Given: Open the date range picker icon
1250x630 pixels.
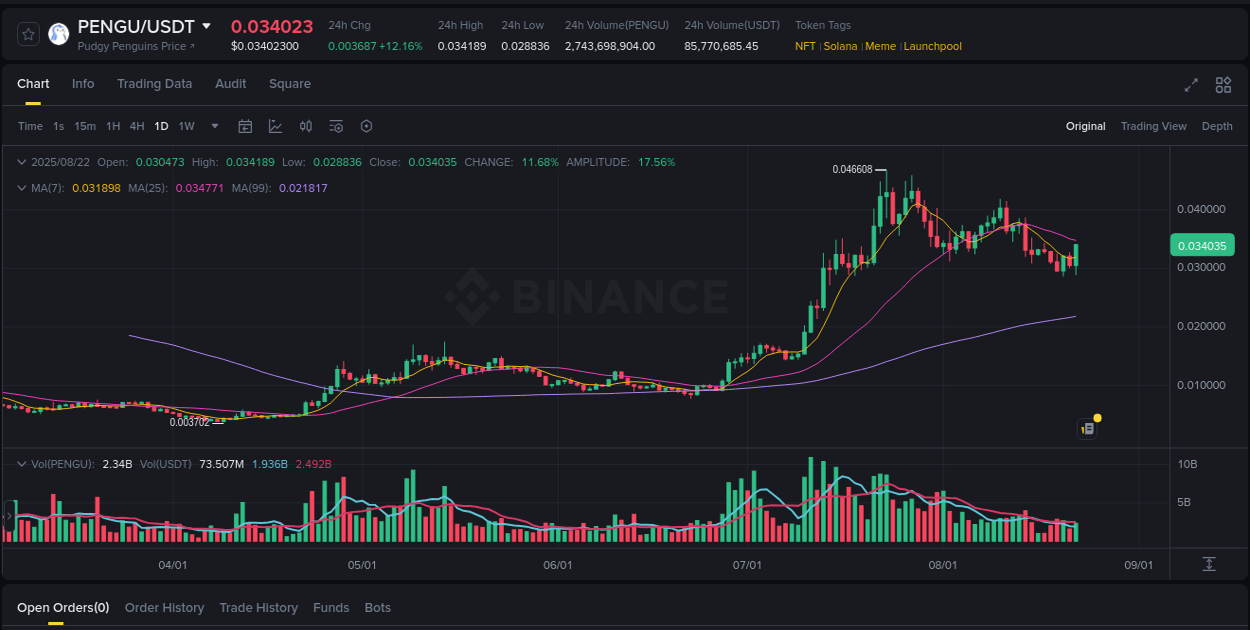Looking at the screenshot, I should [x=245, y=126].
